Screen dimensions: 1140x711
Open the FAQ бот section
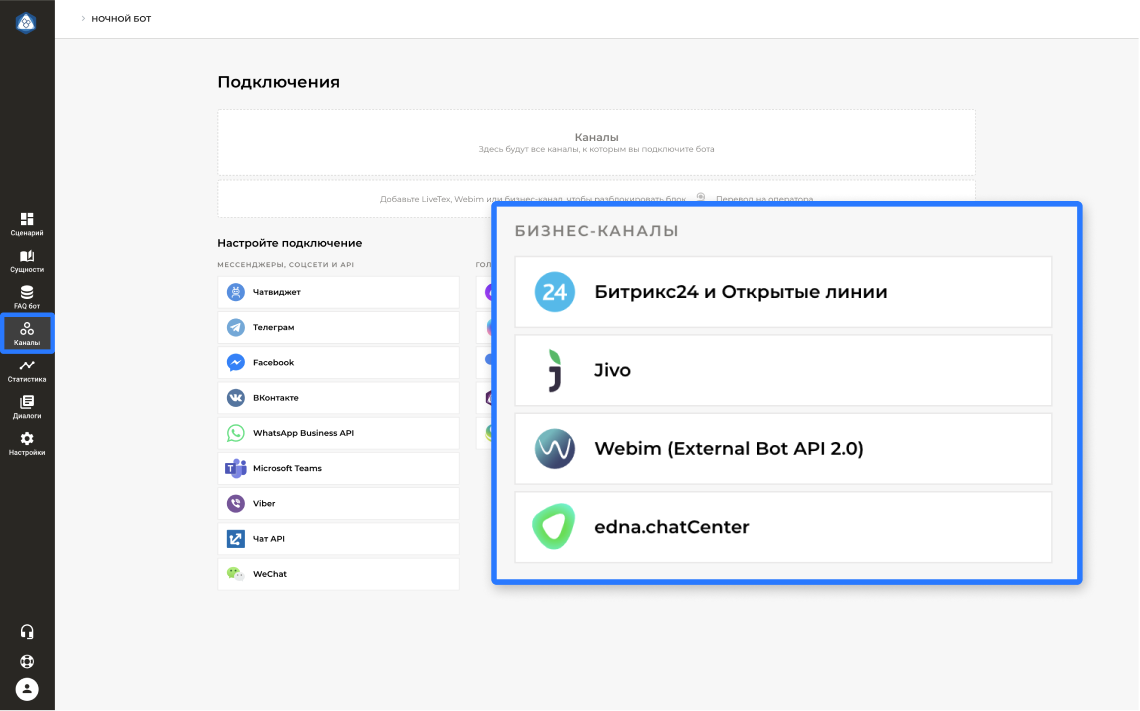pos(27,297)
